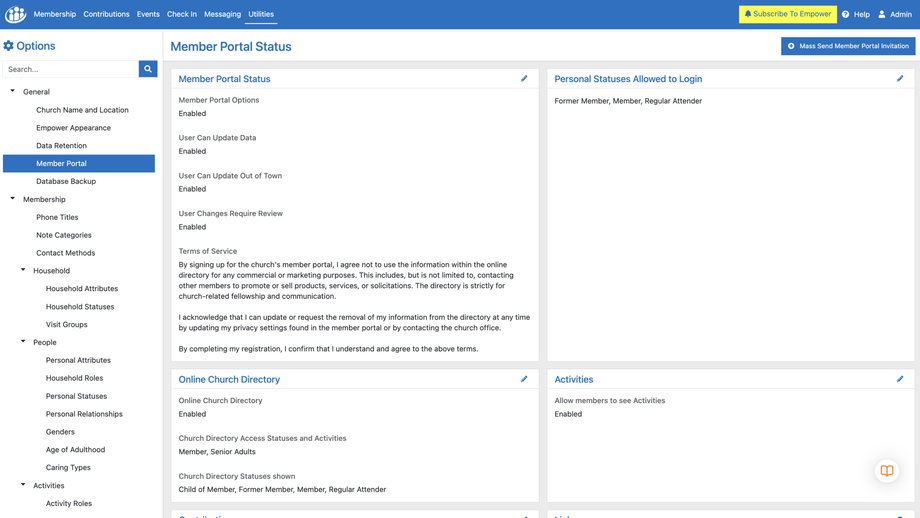920x518 pixels.
Task: Click Subscribe To Empower button
Action: [x=788, y=14]
